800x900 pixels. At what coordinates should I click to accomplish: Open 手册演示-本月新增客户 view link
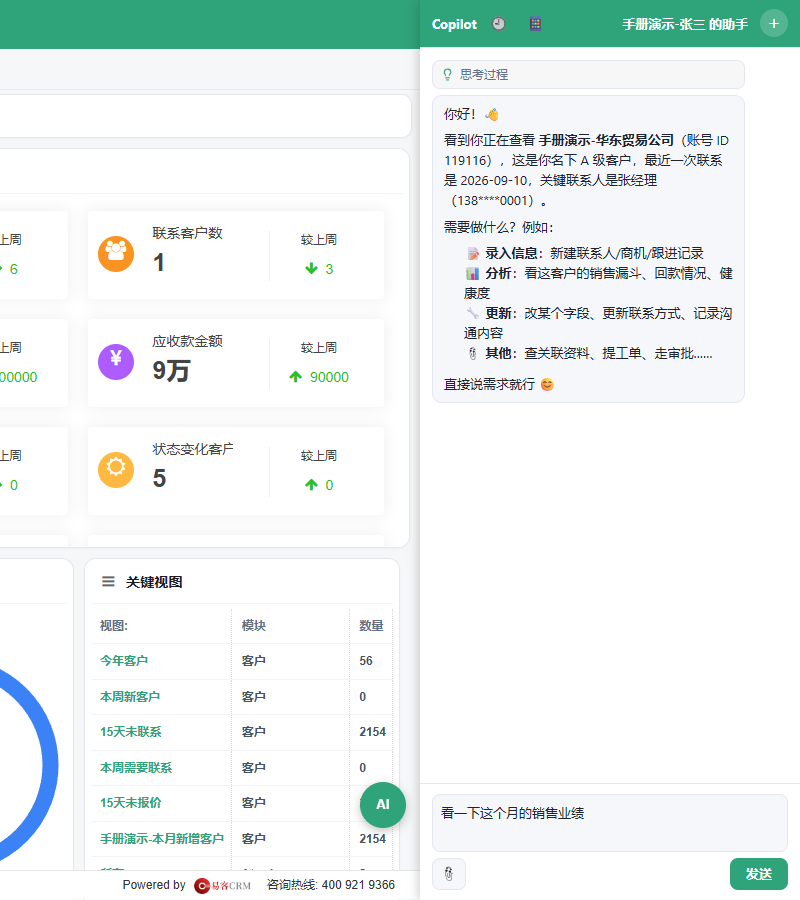pyautogui.click(x=162, y=839)
